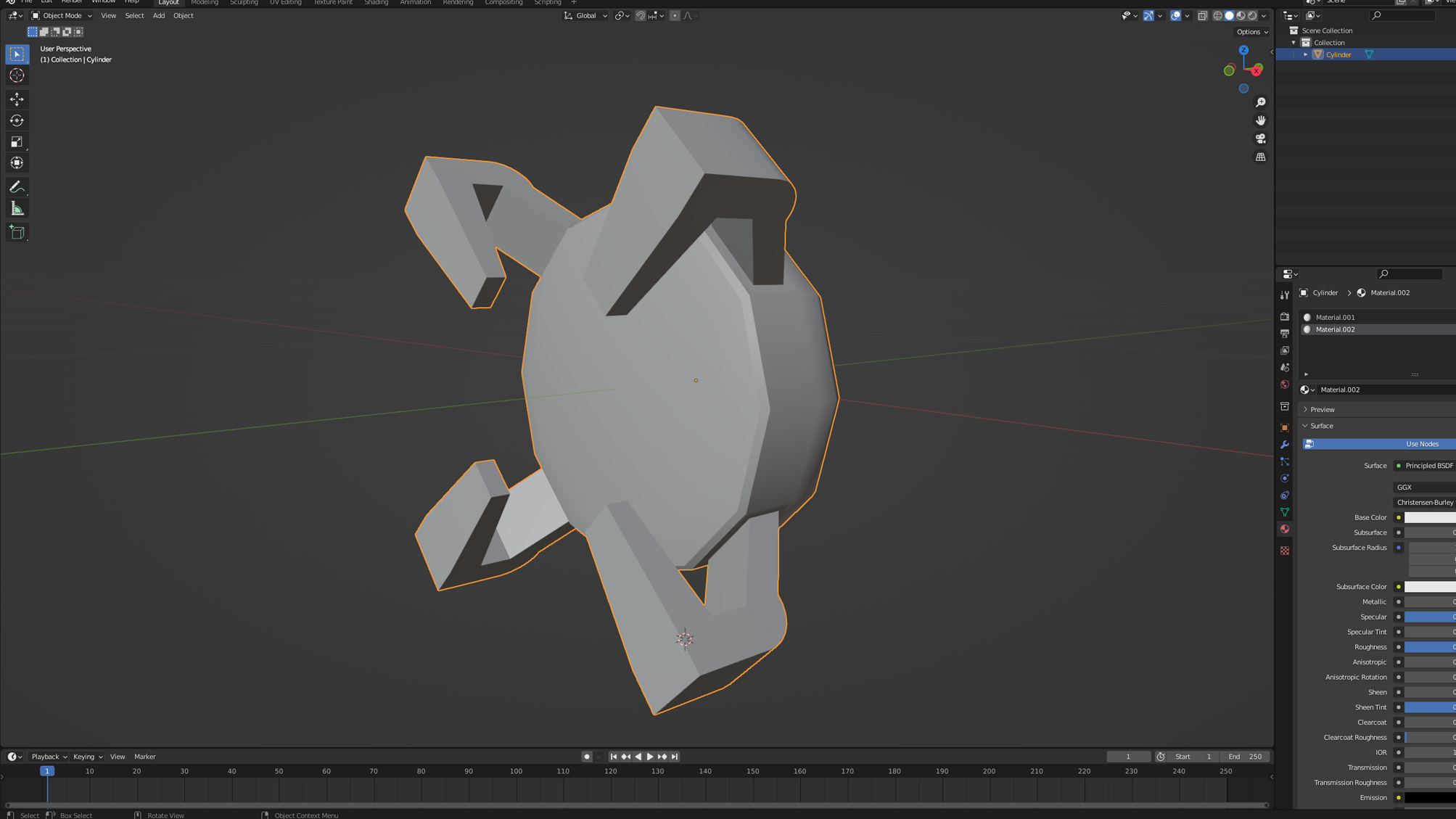Toggle snapping magnet in viewport header

pyautogui.click(x=640, y=15)
